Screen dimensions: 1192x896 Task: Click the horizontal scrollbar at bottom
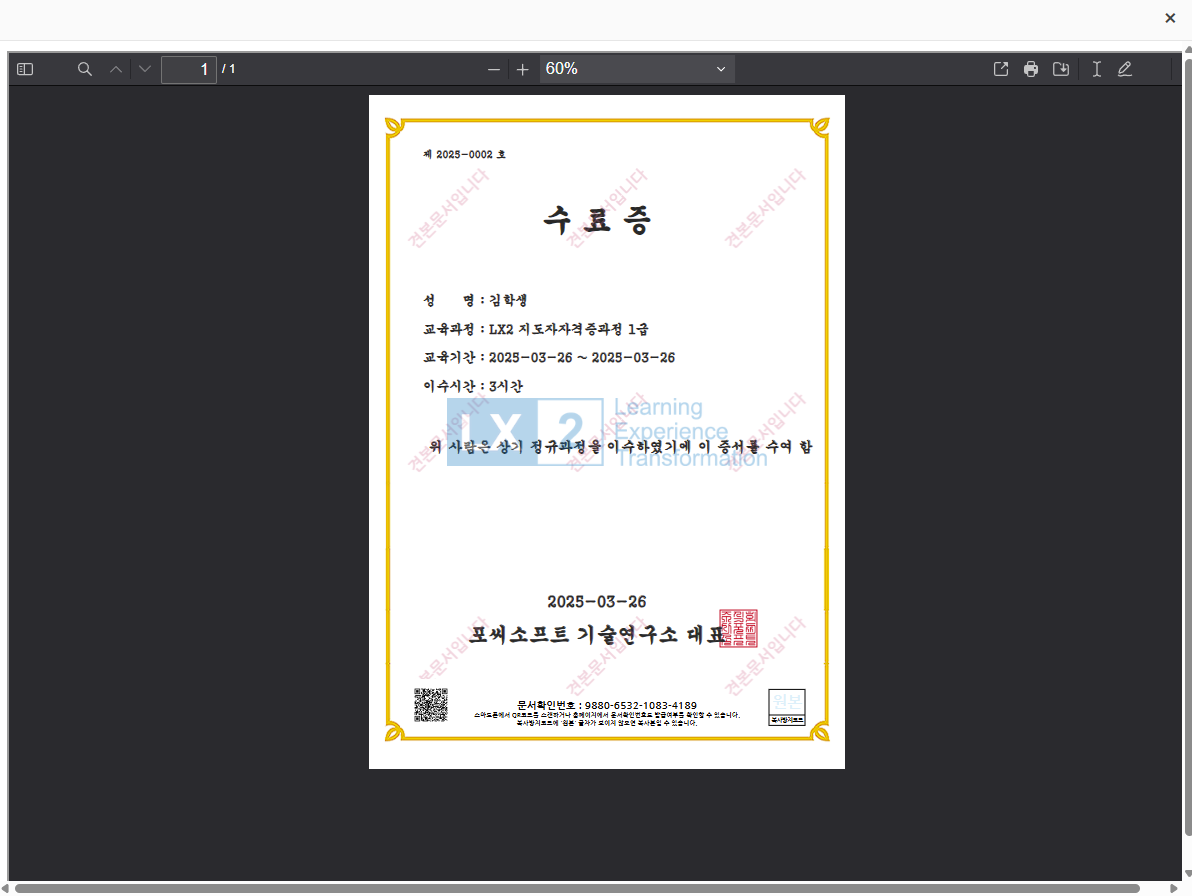point(576,888)
